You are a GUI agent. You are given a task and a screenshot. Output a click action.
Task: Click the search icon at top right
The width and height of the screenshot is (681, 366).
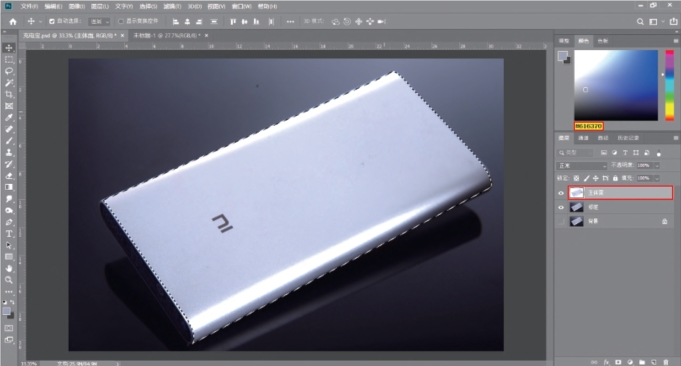pos(640,21)
